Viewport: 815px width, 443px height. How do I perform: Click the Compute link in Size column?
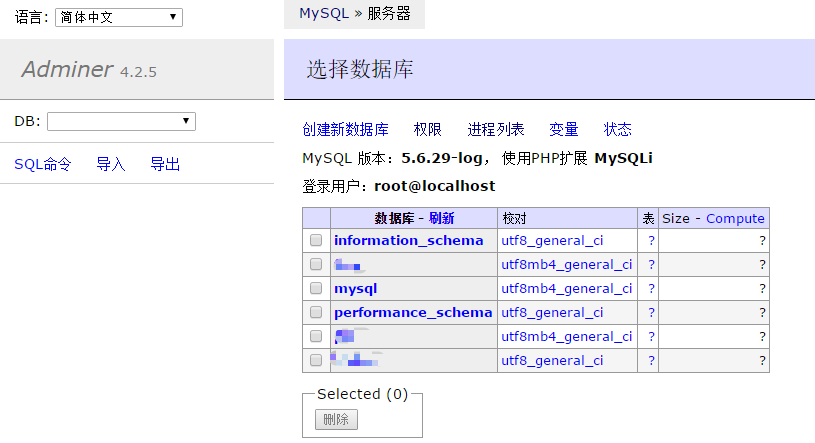[x=735, y=218]
